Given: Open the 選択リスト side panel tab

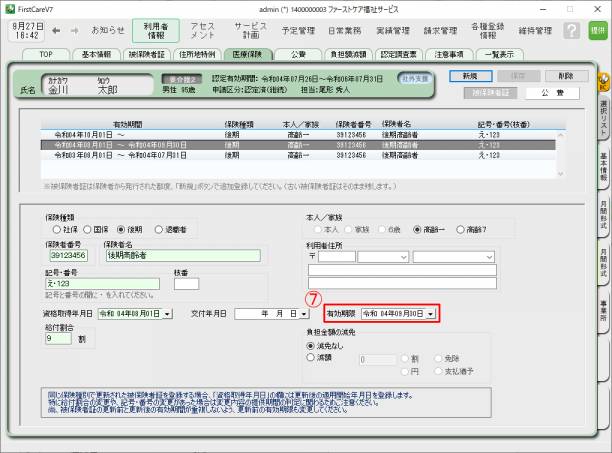Looking at the screenshot, I should [x=603, y=118].
